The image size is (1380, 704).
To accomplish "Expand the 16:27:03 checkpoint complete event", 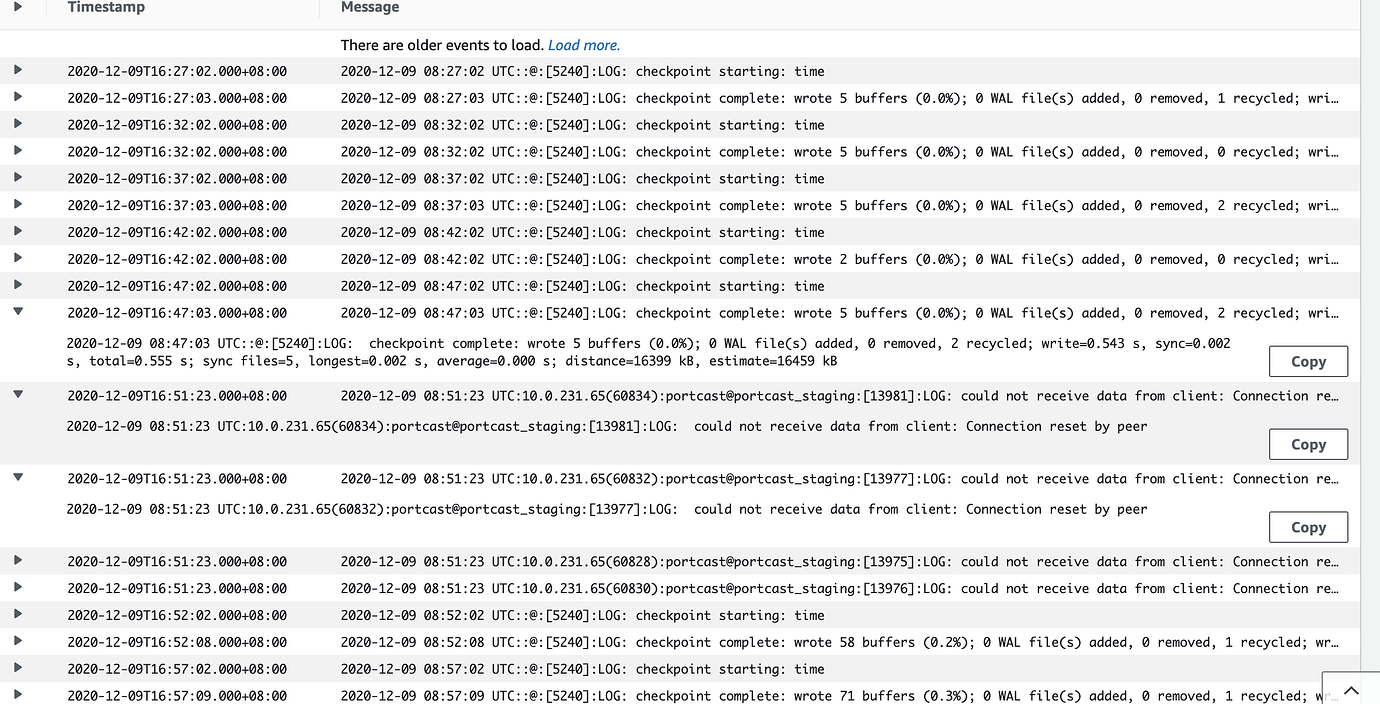I will (18, 97).
